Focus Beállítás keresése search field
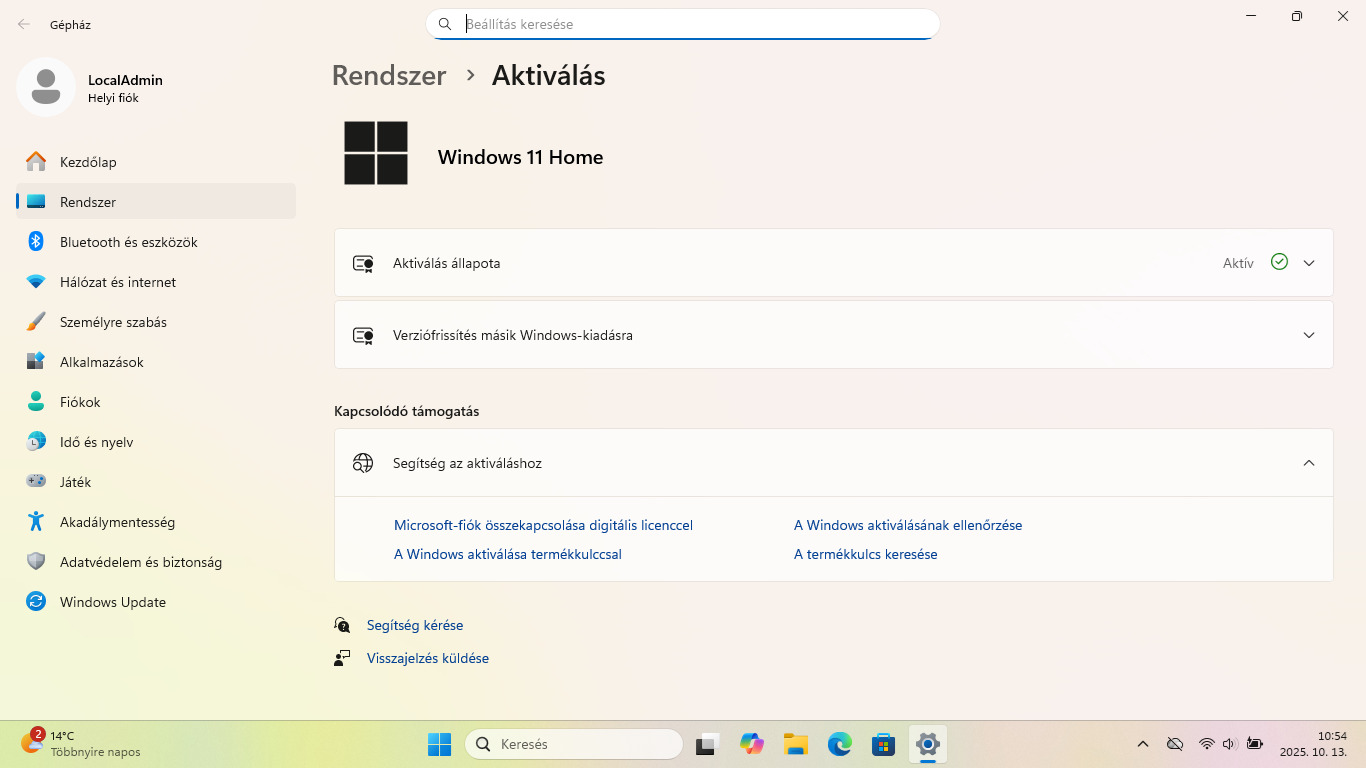 pyautogui.click(x=683, y=24)
